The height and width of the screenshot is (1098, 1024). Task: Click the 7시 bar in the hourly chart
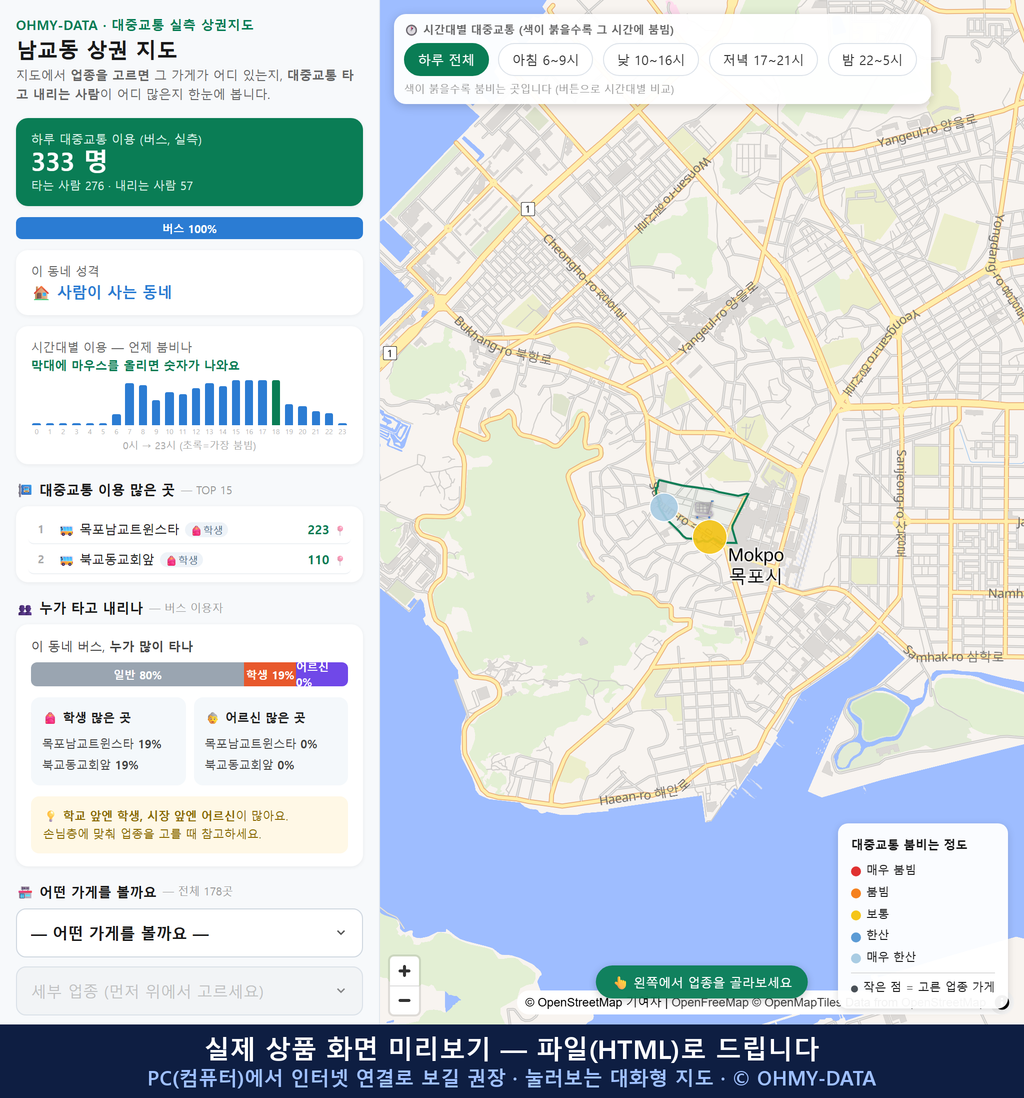130,404
